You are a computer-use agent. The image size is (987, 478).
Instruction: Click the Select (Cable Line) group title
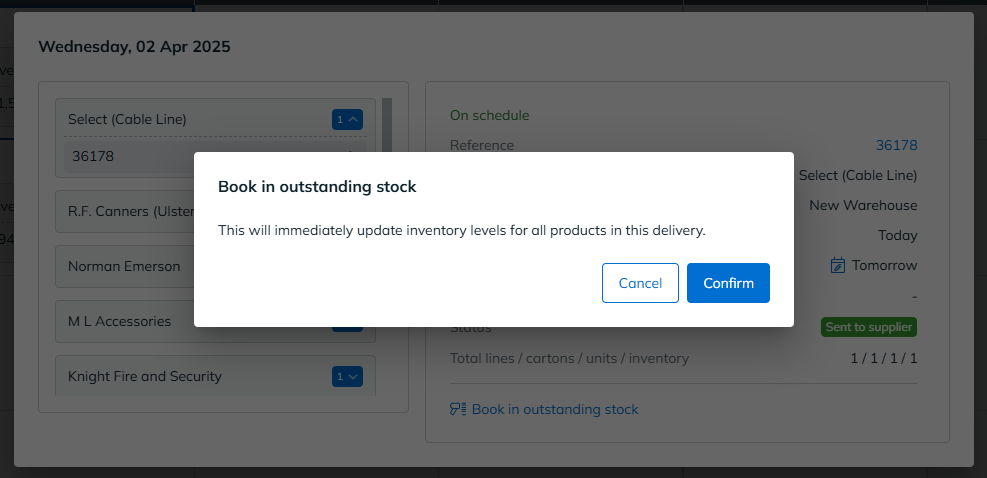click(x=127, y=119)
